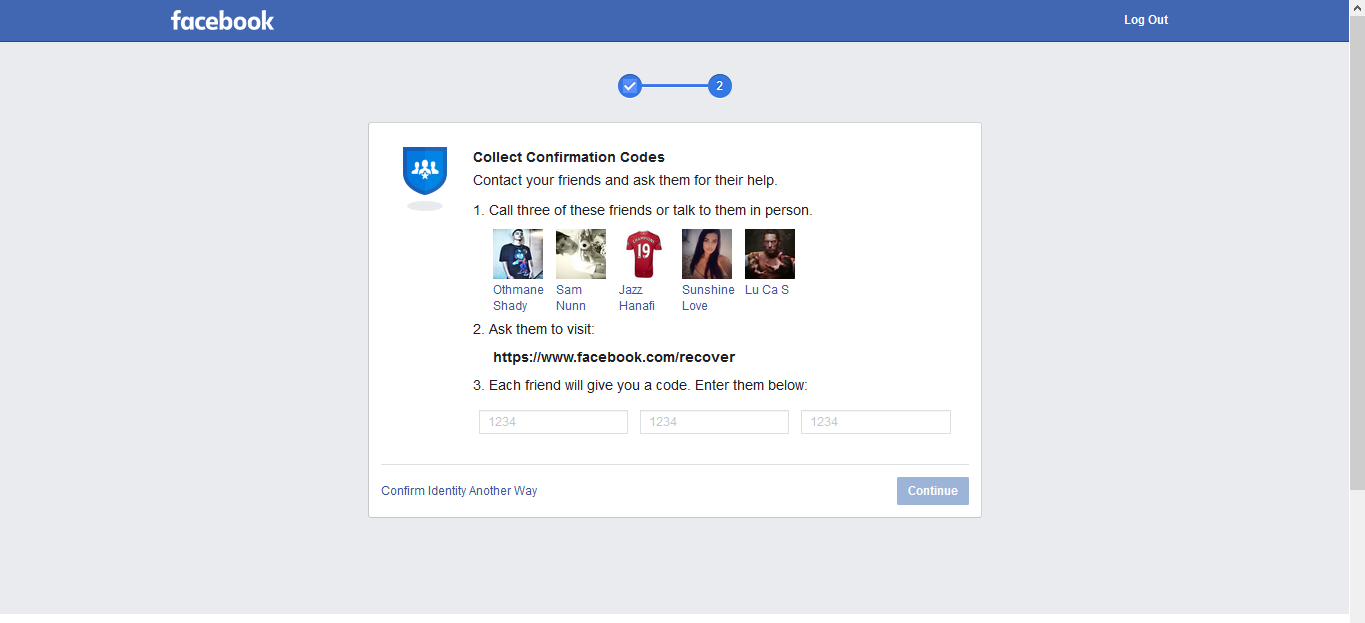The height and width of the screenshot is (623, 1365).
Task: Click the Sam Nunn name link
Action: pos(571,298)
